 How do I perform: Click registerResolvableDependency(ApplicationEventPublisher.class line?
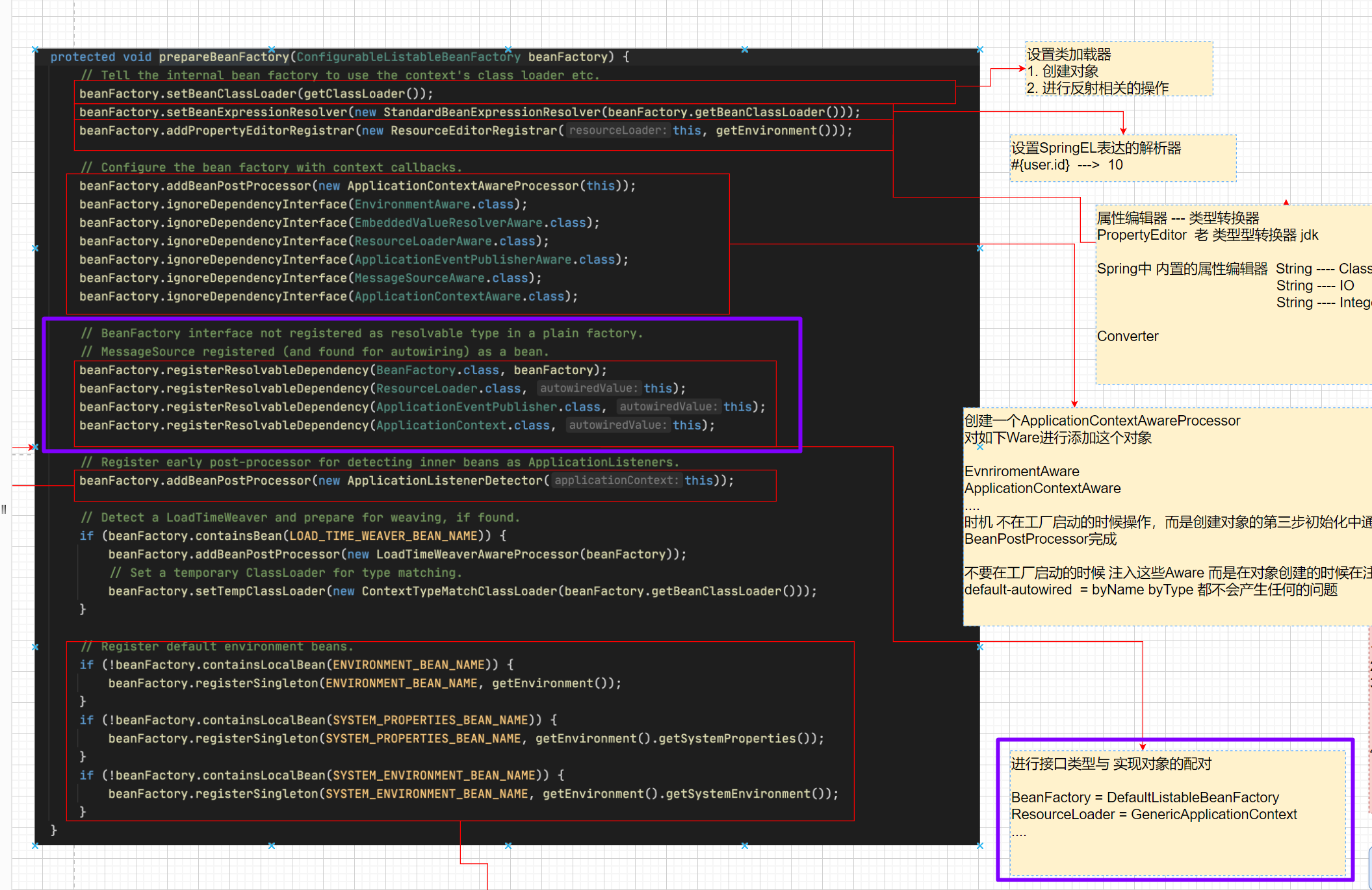tap(422, 407)
